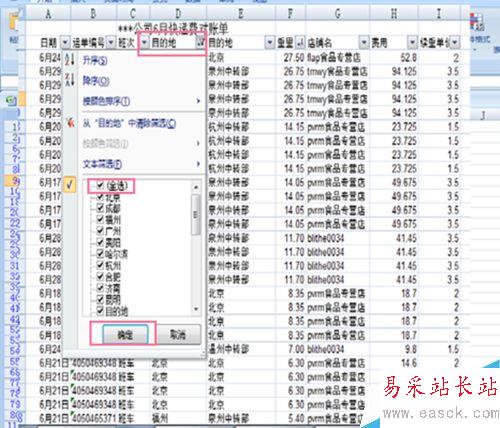Image resolution: width=500 pixels, height=428 pixels.
Task: Select column E header
Action: point(241,14)
